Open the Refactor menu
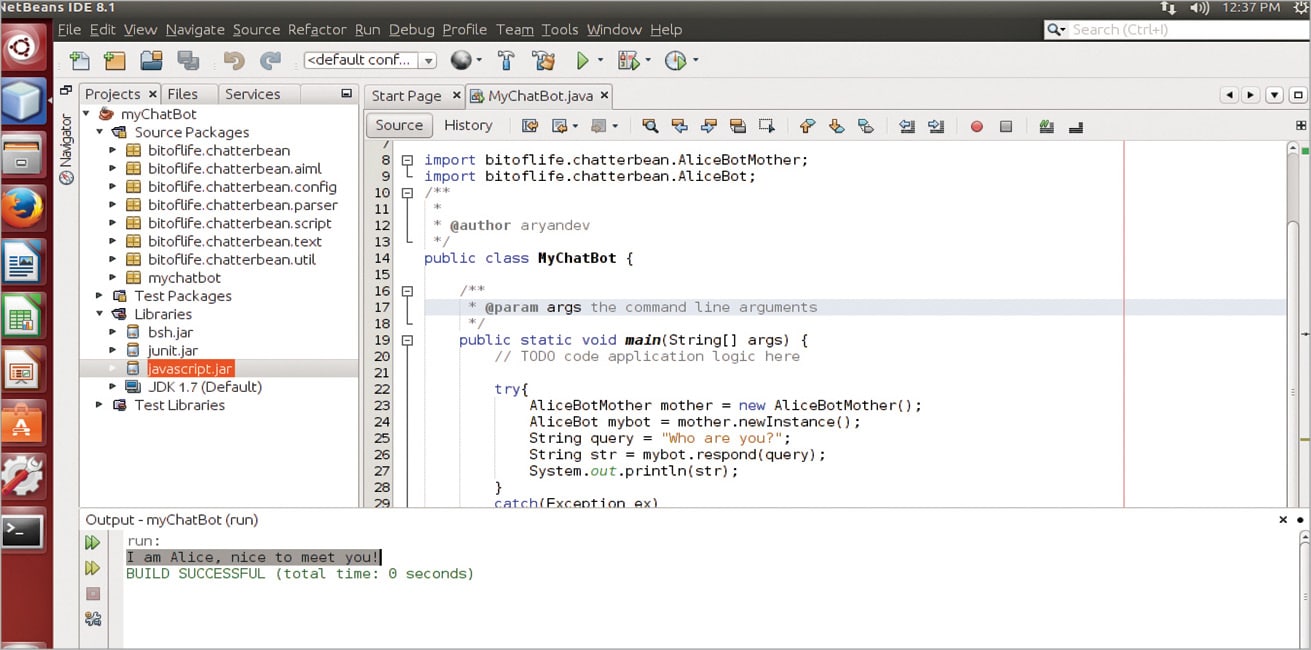This screenshot has height=650, width=1311. [316, 30]
